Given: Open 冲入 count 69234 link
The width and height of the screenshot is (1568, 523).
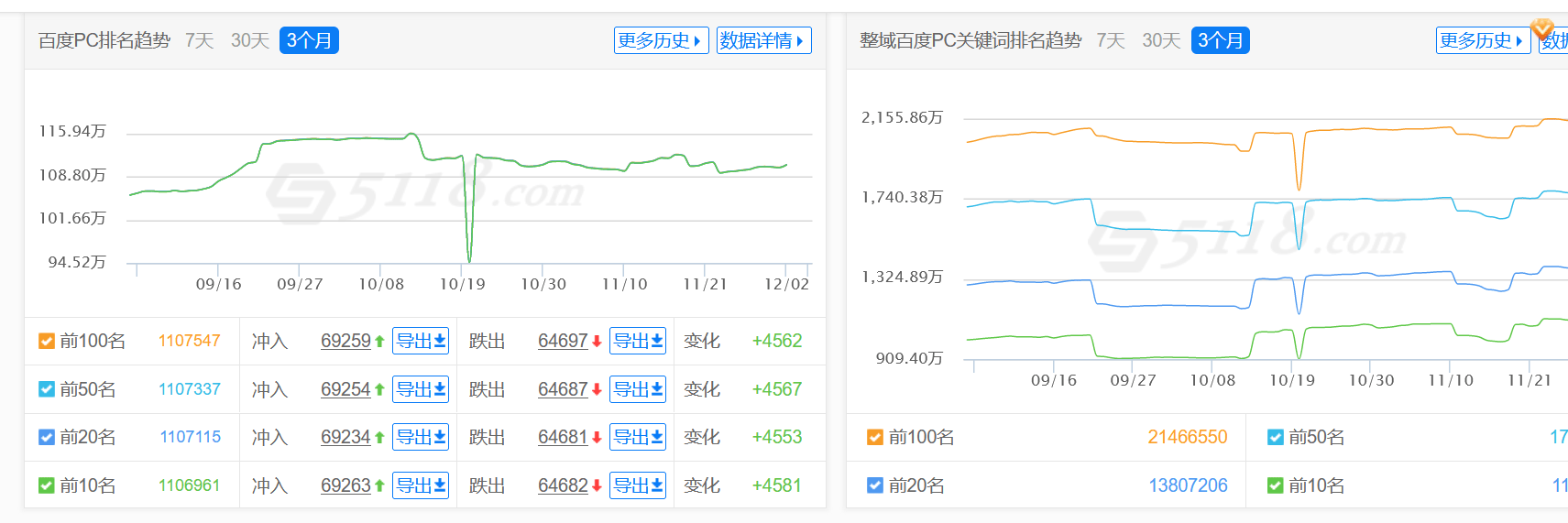Looking at the screenshot, I should [x=345, y=437].
